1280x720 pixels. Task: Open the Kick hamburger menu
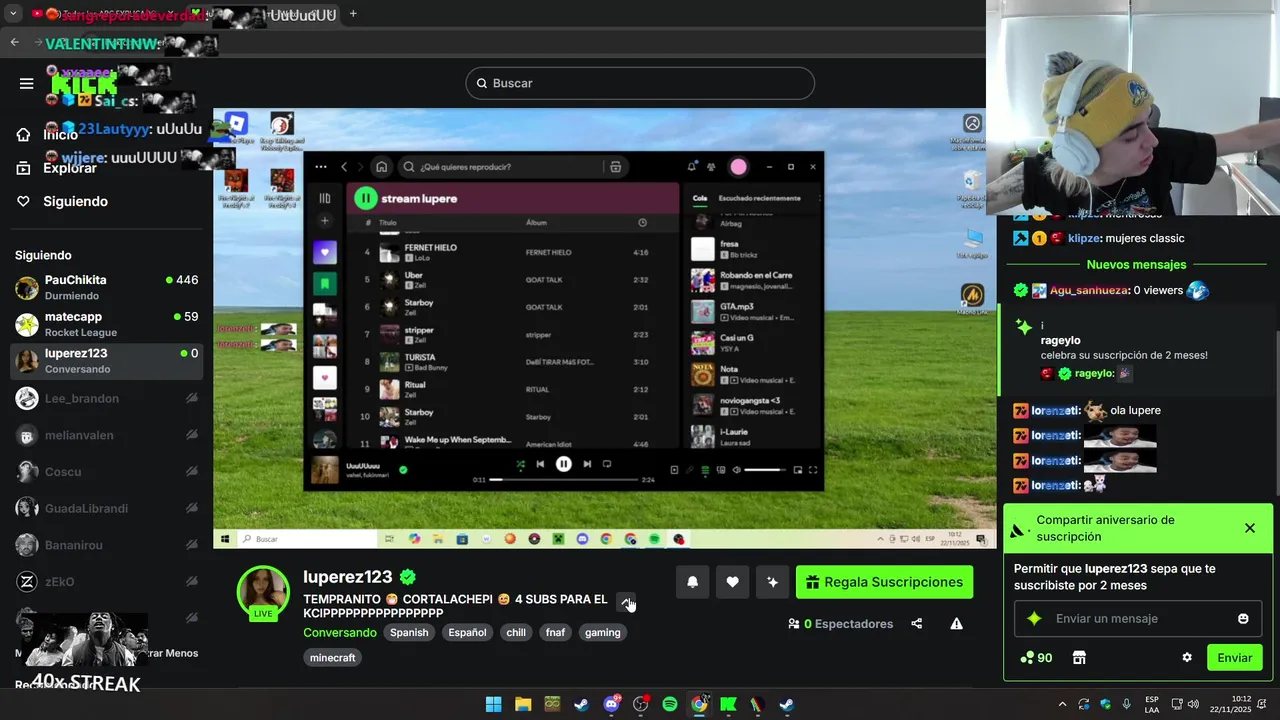coord(27,83)
